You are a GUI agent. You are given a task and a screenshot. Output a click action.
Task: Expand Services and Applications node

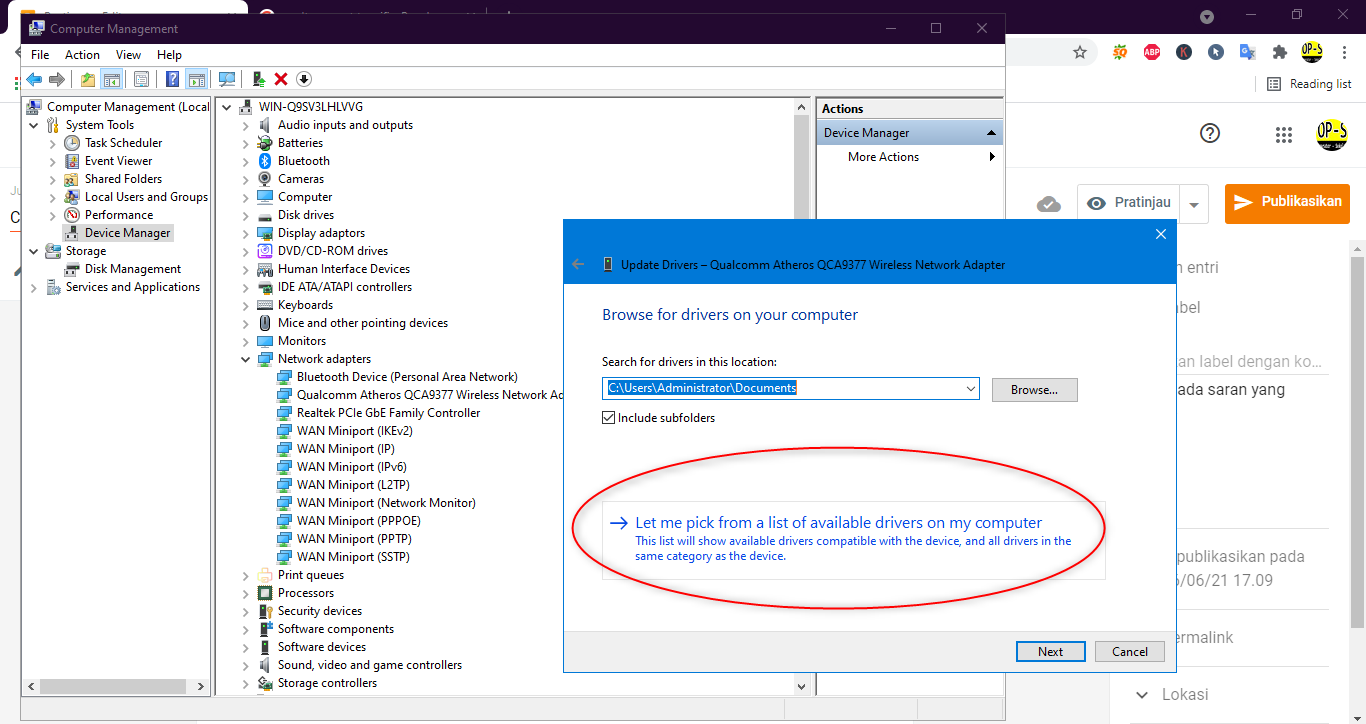tap(34, 287)
